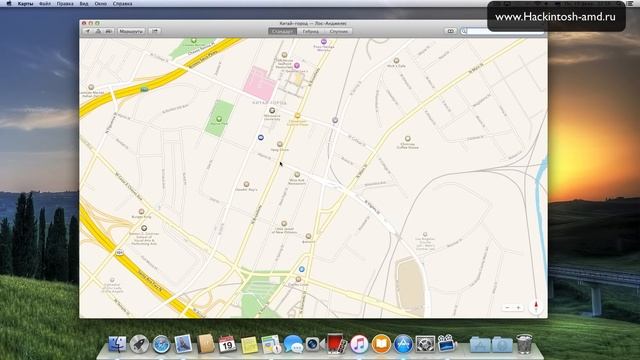Image resolution: width=640 pixels, height=360 pixels.
Task: Open Photo Booth red curtain icon
Action: pyautogui.click(x=336, y=343)
